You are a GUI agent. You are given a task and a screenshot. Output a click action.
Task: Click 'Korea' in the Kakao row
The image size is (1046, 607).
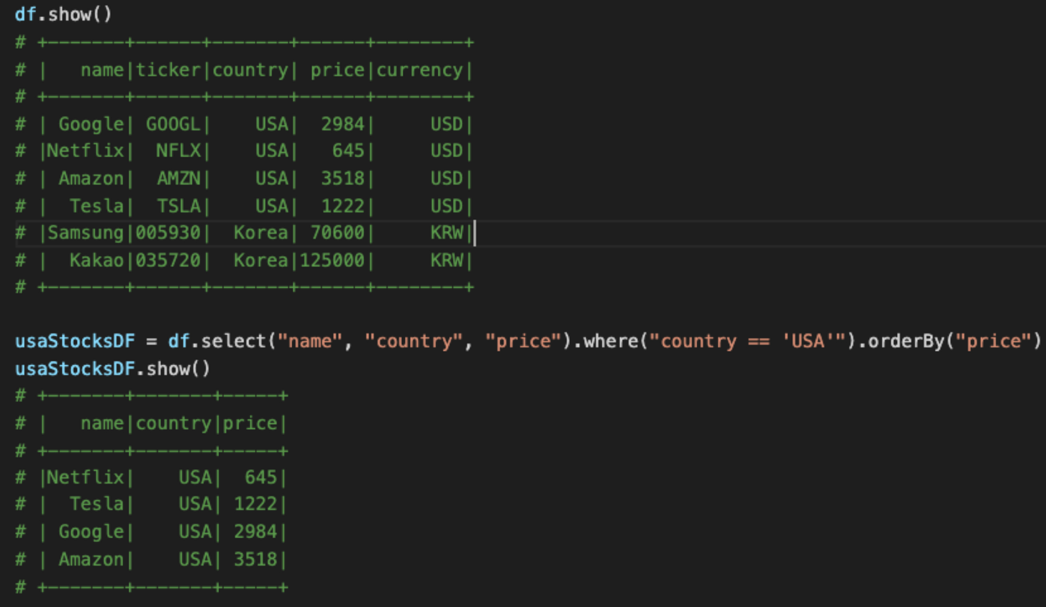(x=261, y=260)
